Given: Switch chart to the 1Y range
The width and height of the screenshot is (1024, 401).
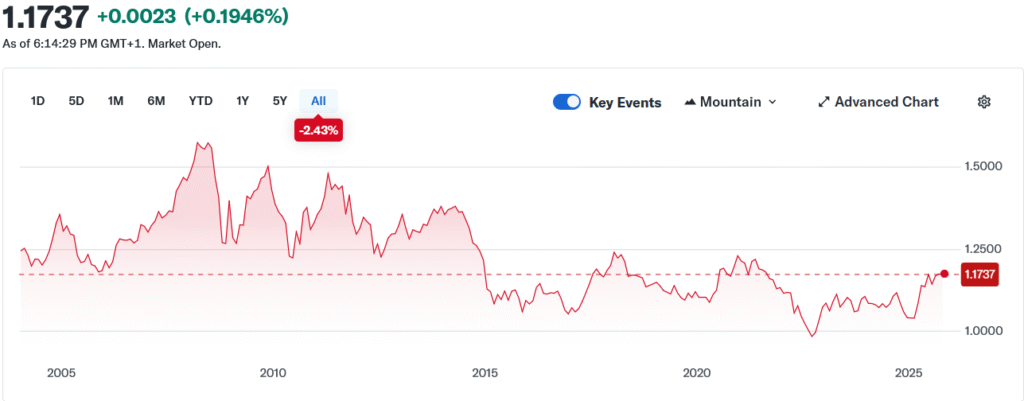Looking at the screenshot, I should pos(242,101).
